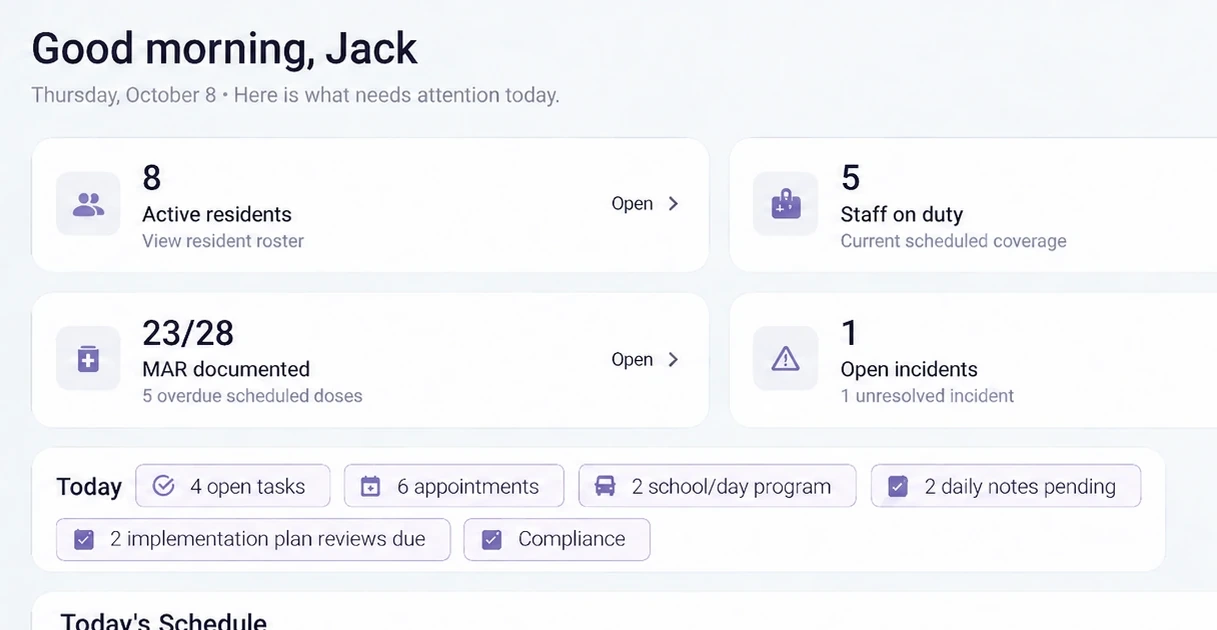The image size is (1217, 630).
Task: Select the 4 open tasks chip
Action: [x=233, y=486]
